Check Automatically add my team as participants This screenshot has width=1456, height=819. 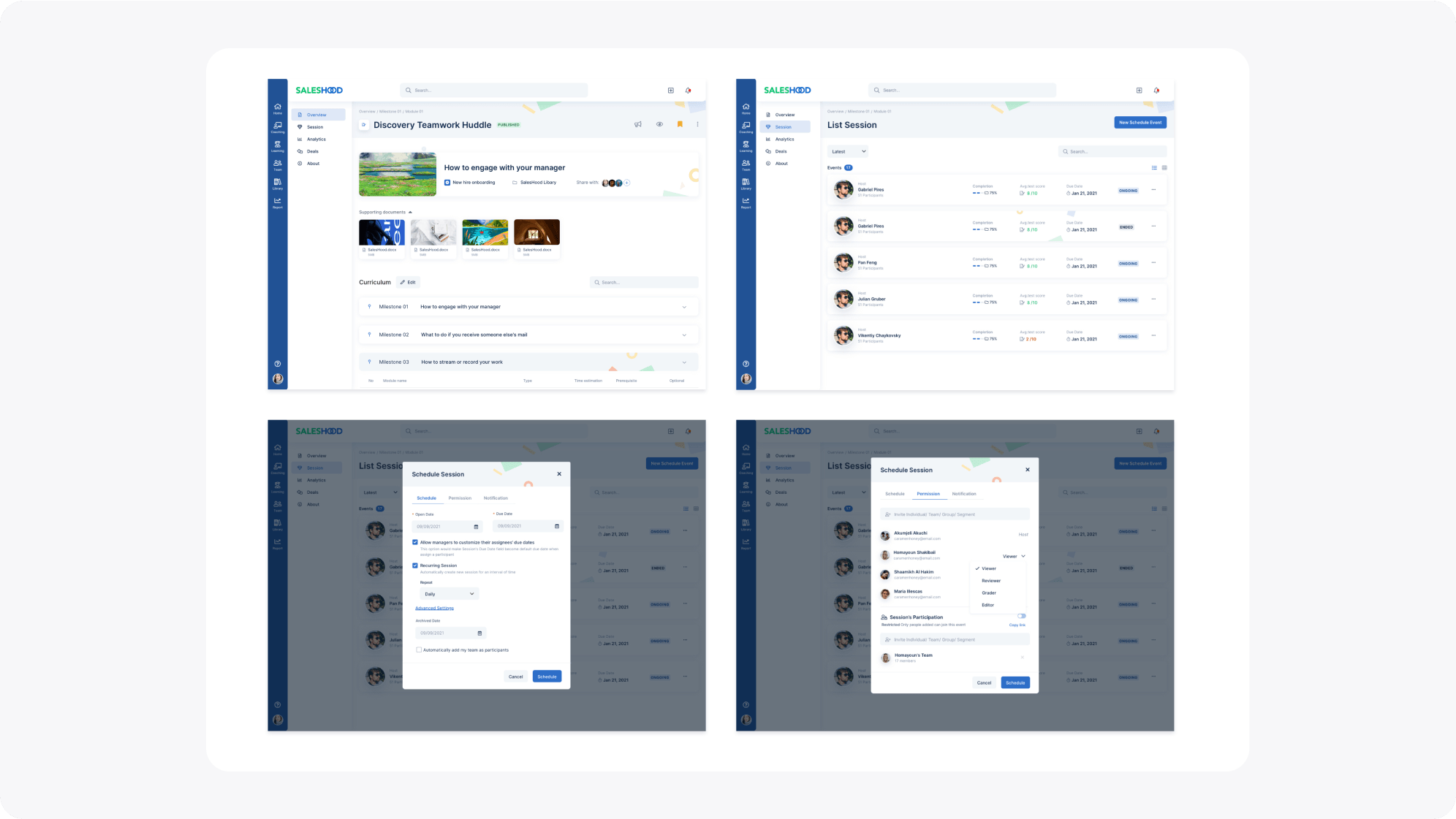point(419,650)
